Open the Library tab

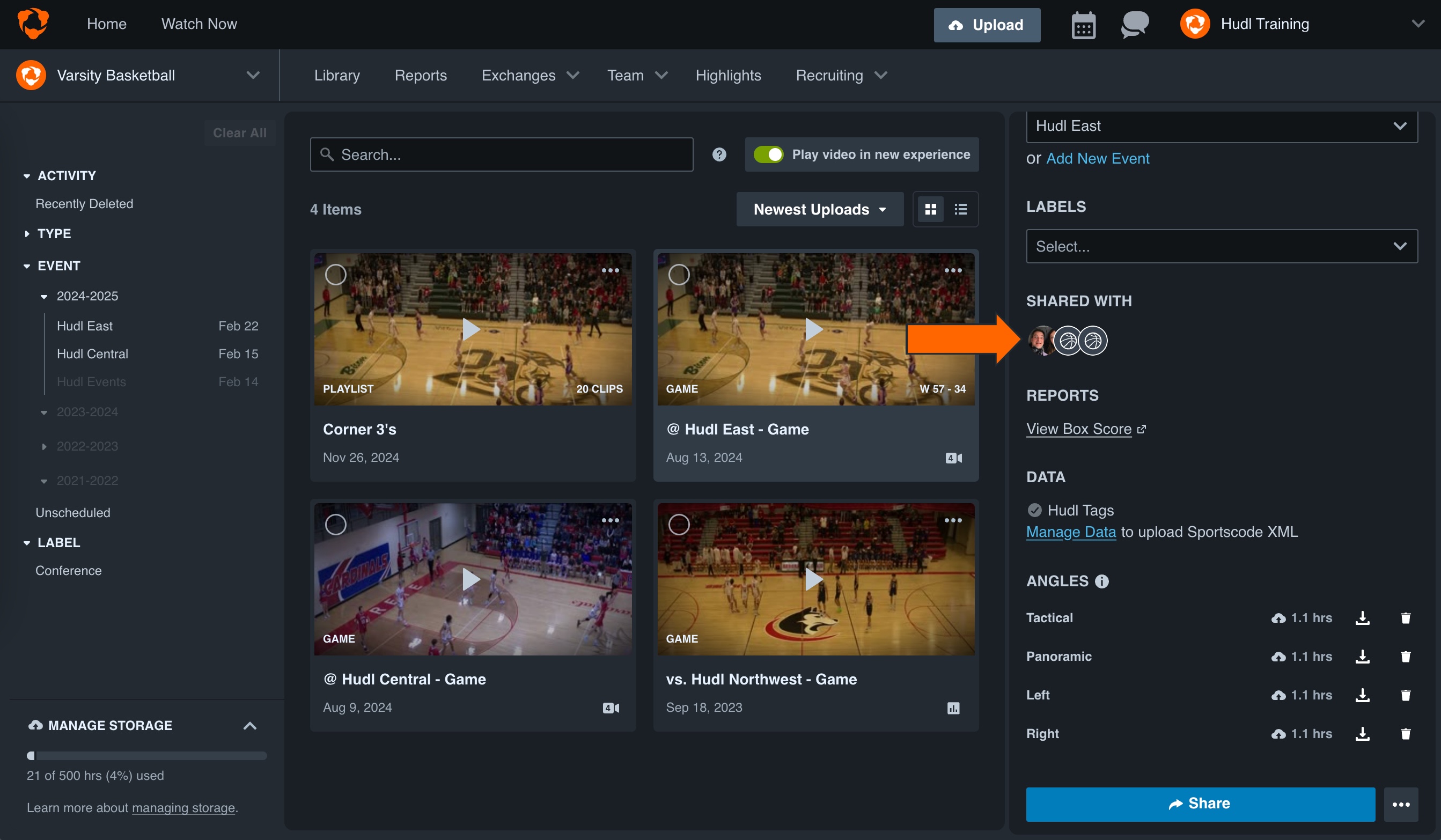coord(337,75)
